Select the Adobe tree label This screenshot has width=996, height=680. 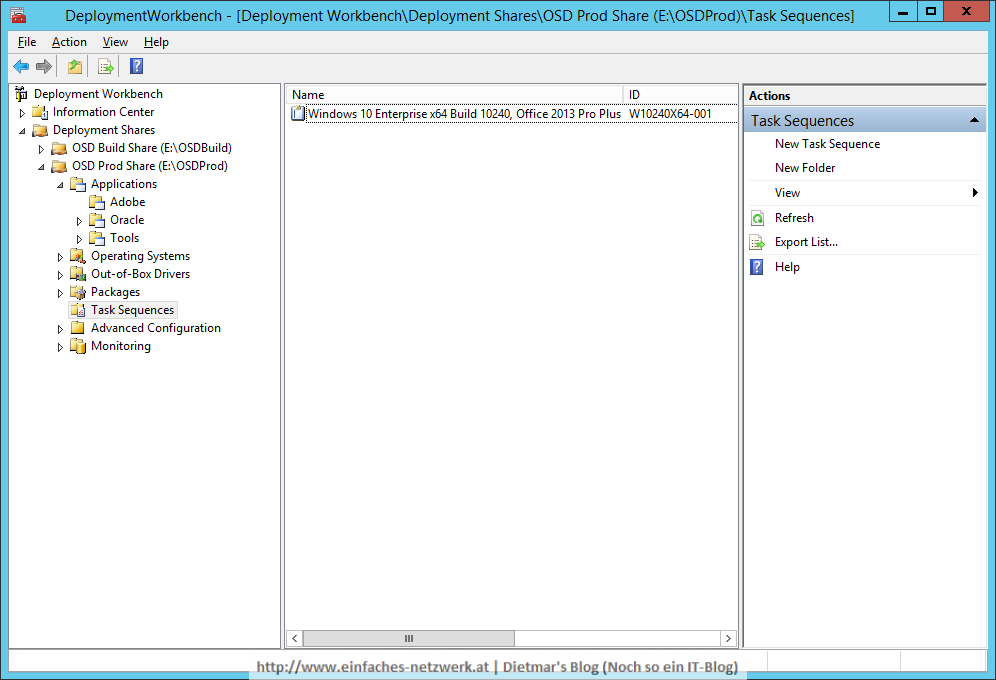(128, 202)
